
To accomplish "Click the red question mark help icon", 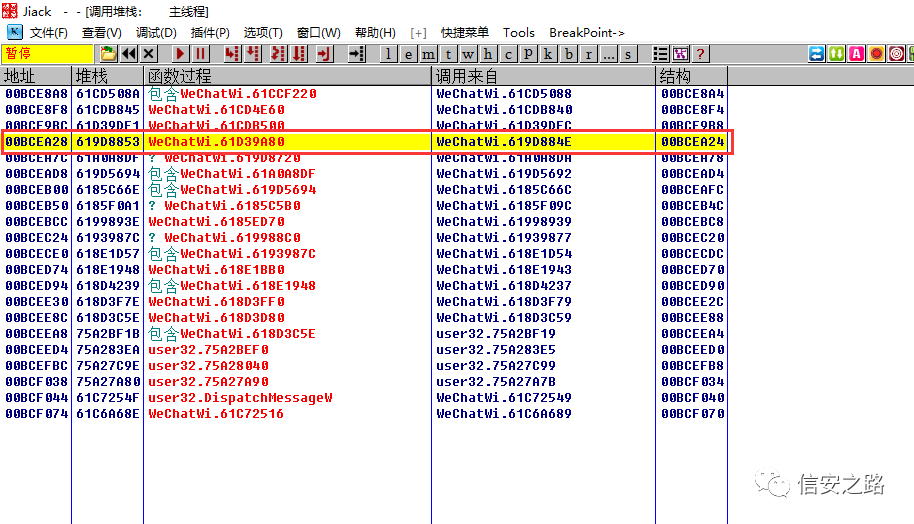I will [x=700, y=54].
